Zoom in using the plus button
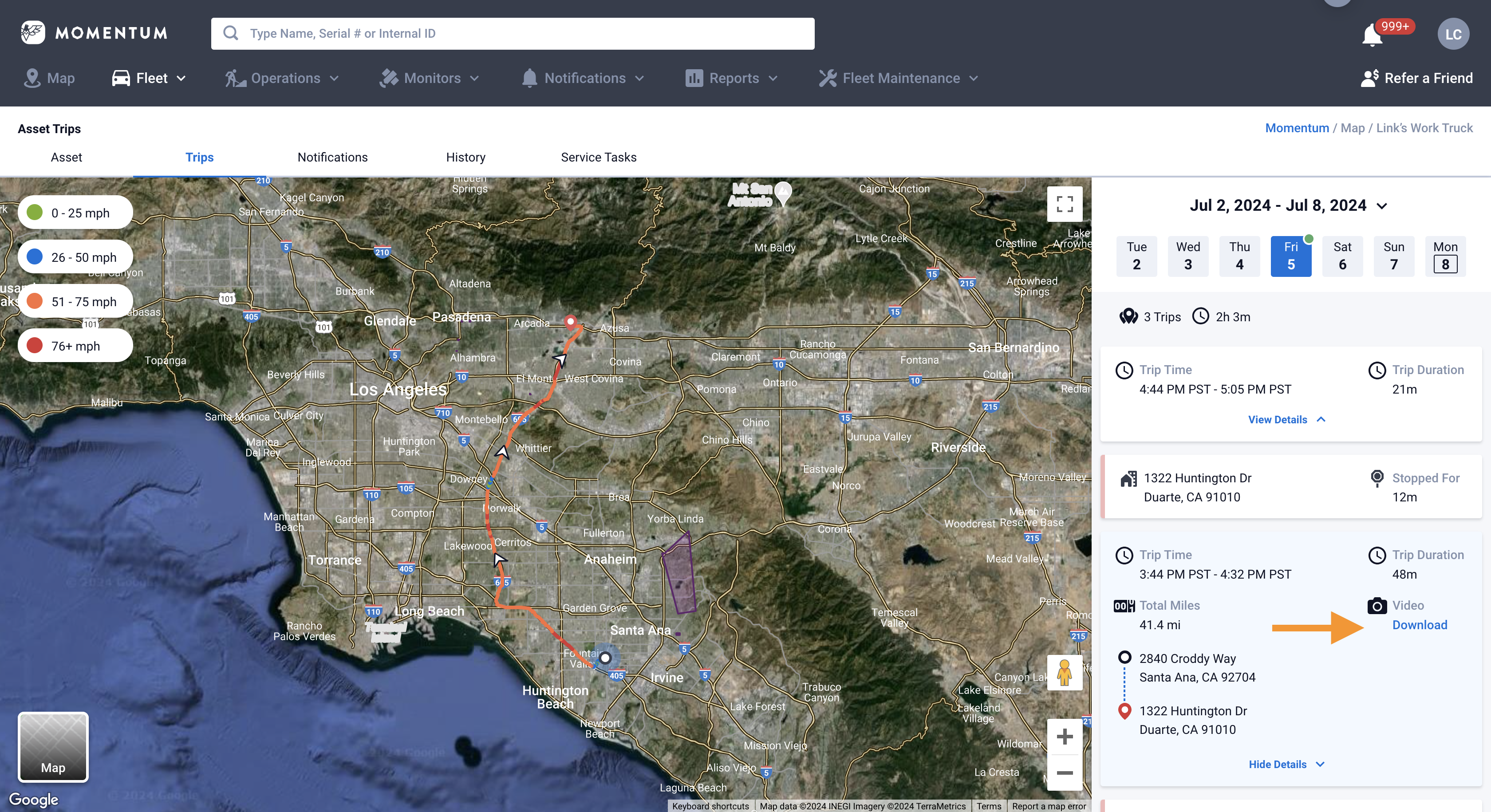This screenshot has height=812, width=1491. [1065, 737]
